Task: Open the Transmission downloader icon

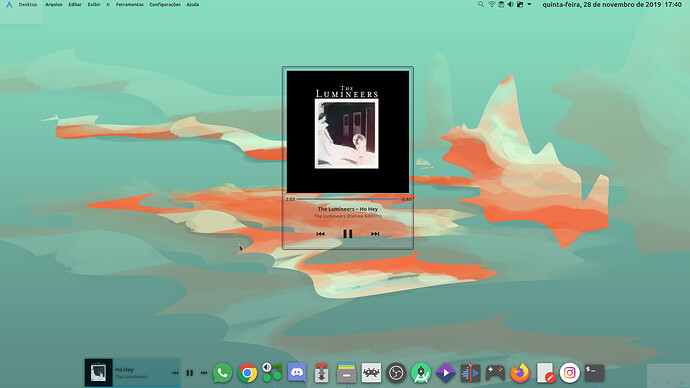Action: pyautogui.click(x=322, y=373)
